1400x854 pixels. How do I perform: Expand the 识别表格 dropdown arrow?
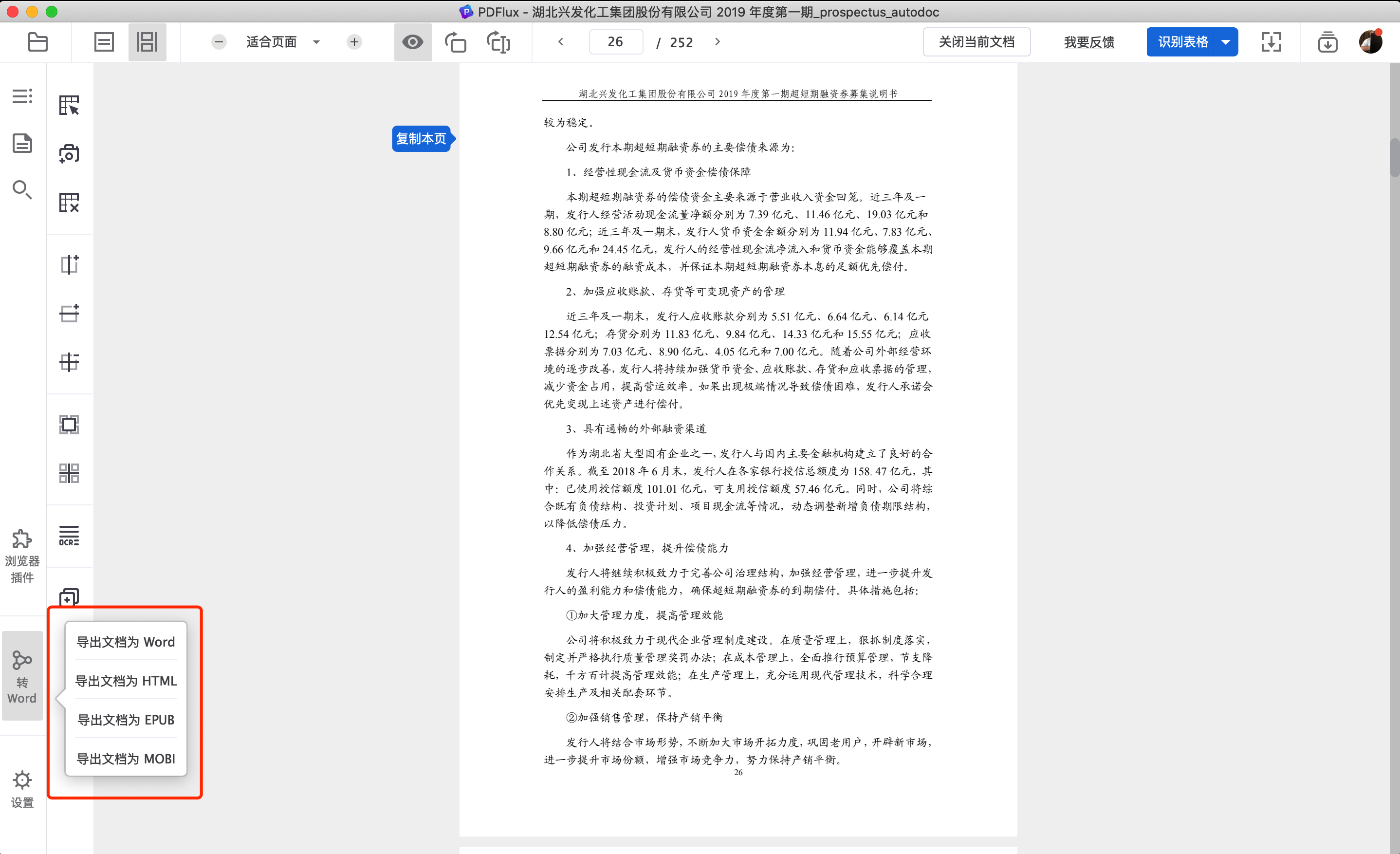tap(1226, 42)
